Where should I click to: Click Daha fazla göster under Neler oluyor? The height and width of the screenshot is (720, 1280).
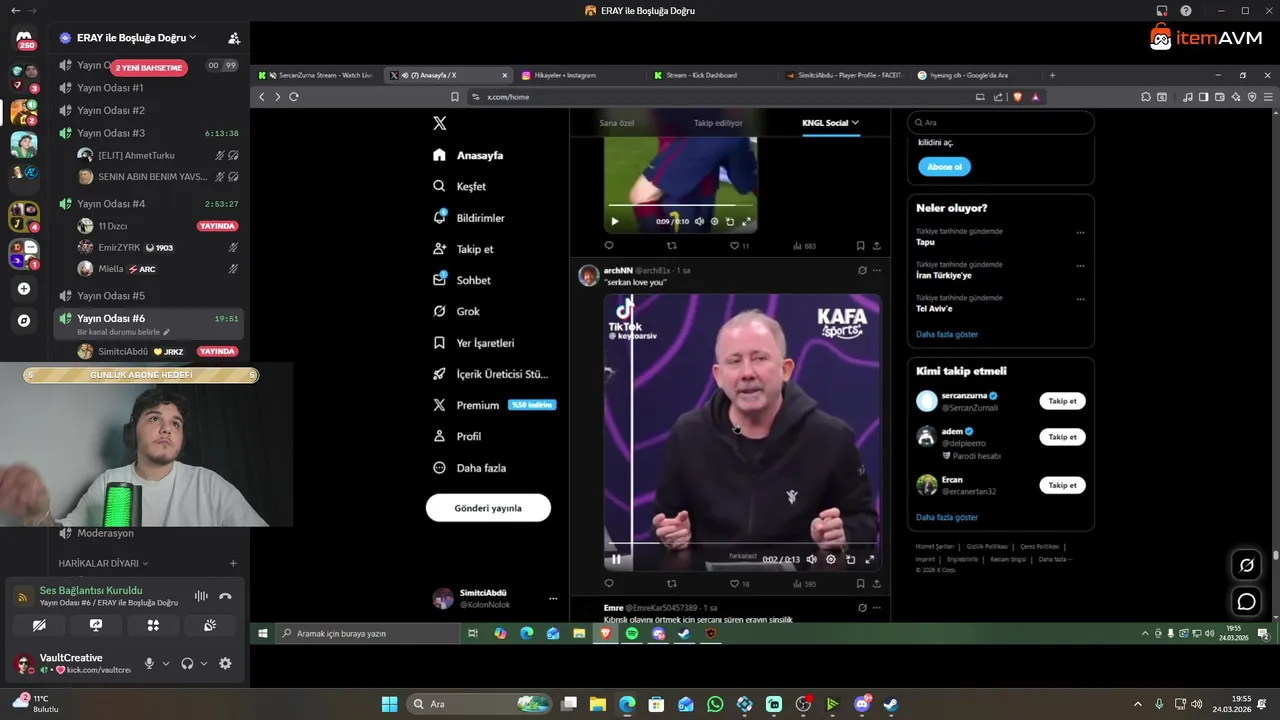[x=947, y=334]
